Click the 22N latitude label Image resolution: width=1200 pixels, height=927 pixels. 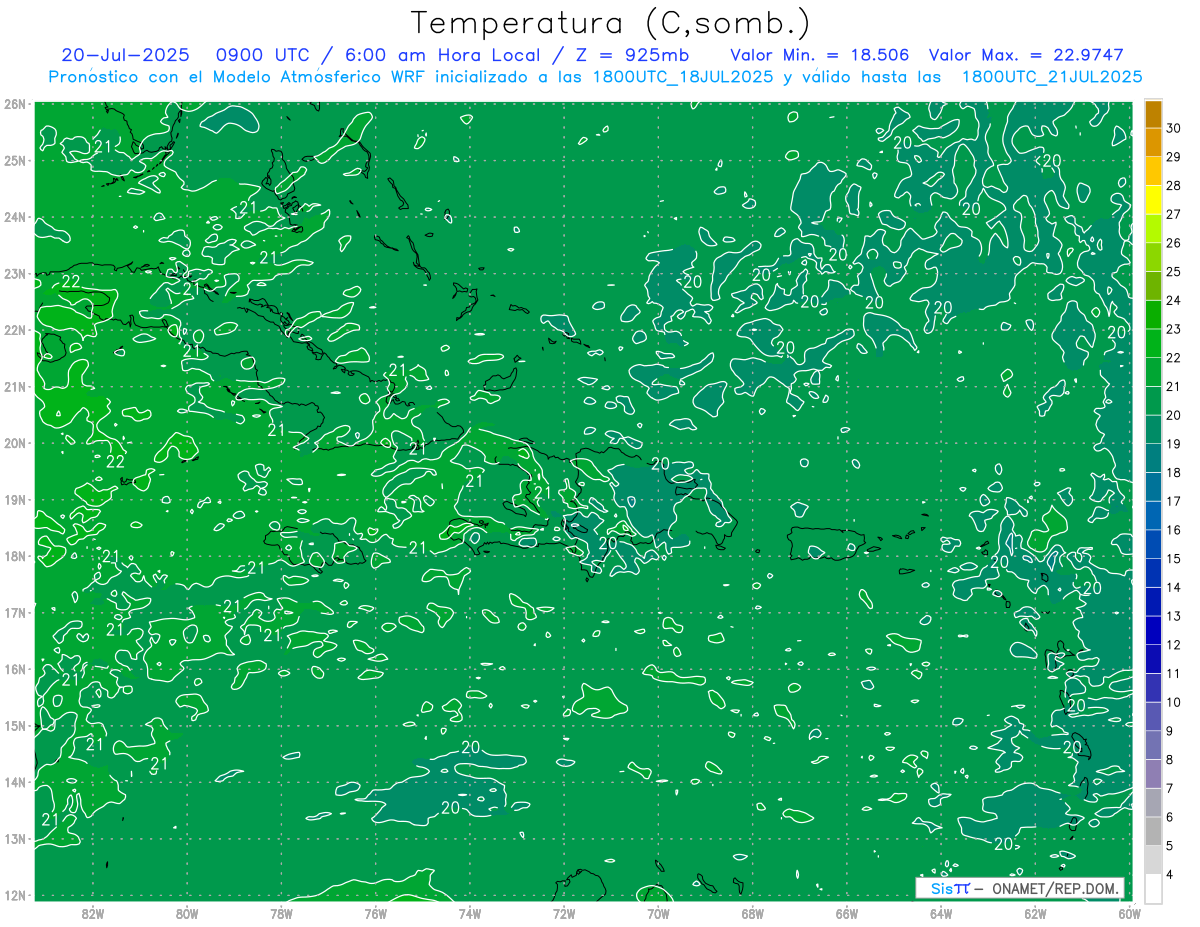click(x=14, y=330)
